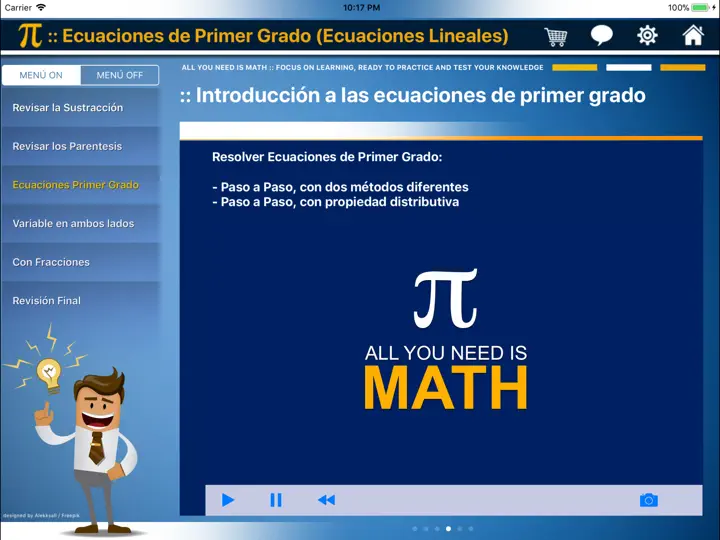Tap the first page indicator dot
The image size is (720, 540).
(415, 529)
